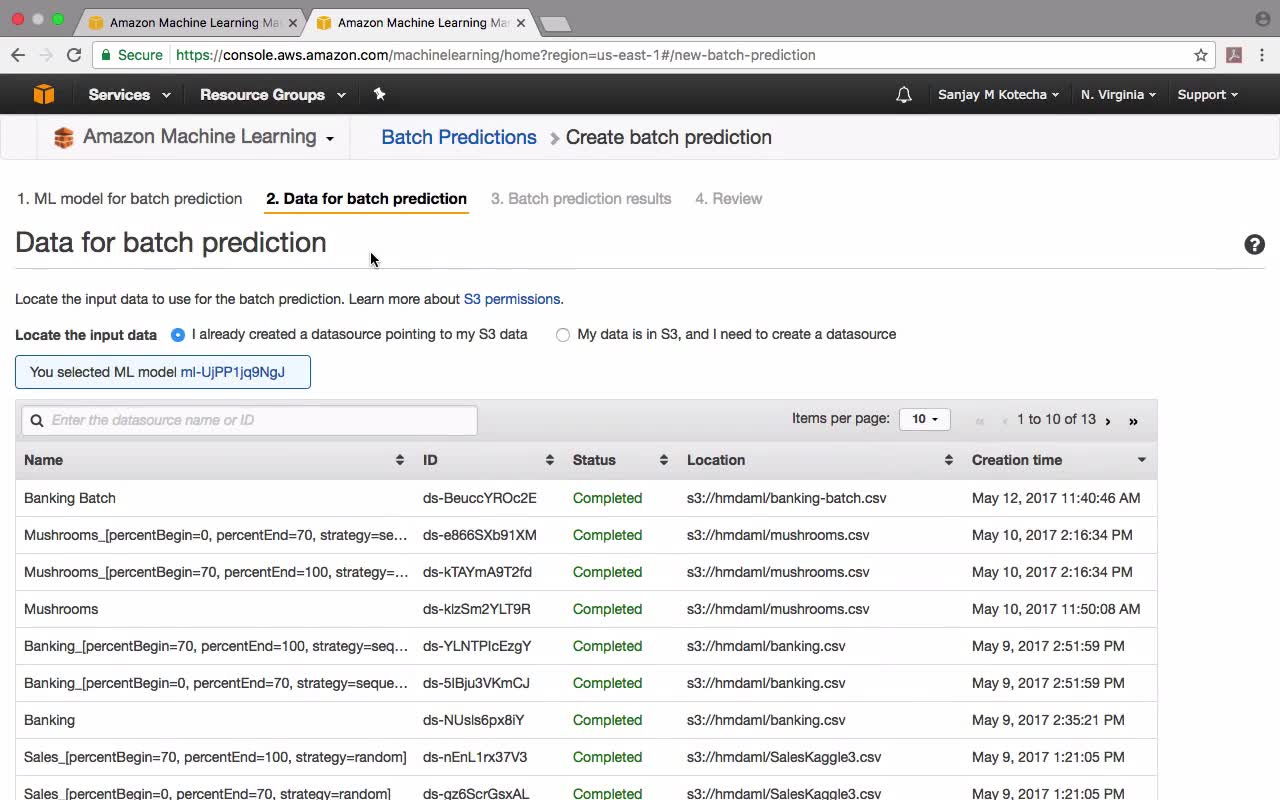This screenshot has height=800, width=1280.
Task: Click the Batch Predictions breadcrumb link
Action: [459, 138]
